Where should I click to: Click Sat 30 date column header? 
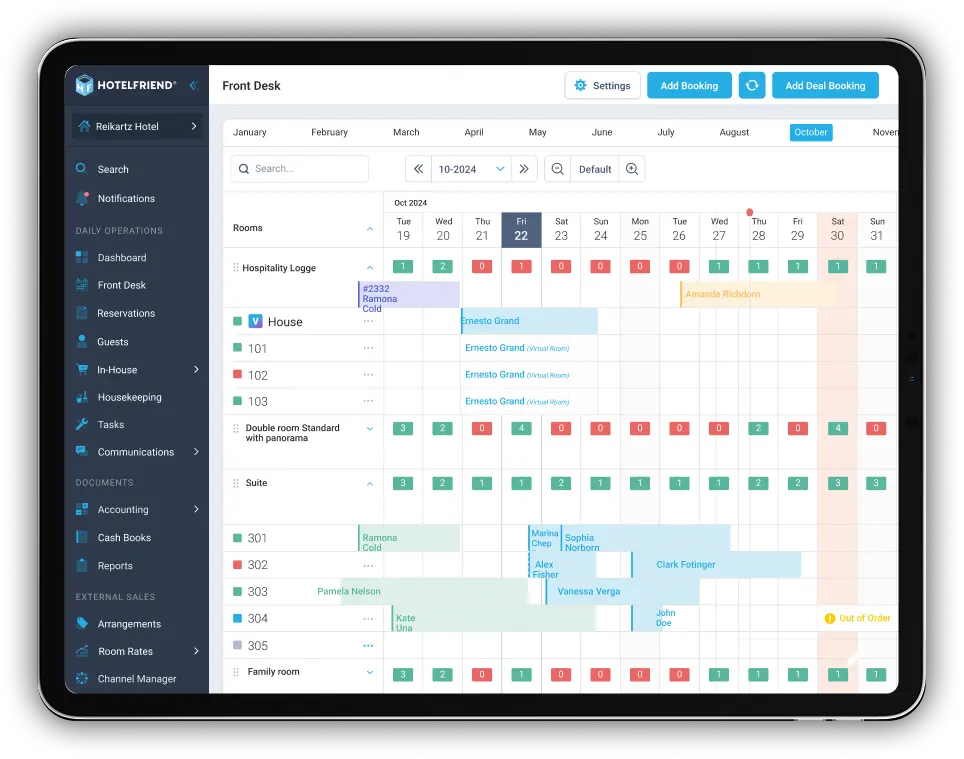tap(837, 230)
